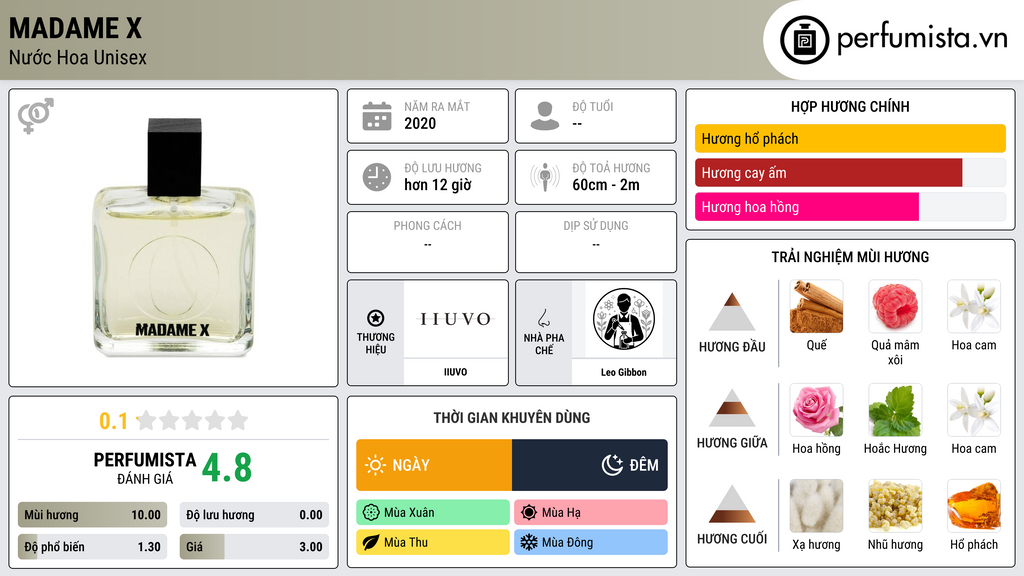Click the person silhouette icon for Độ tuổi
This screenshot has height=576, width=1024.
point(545,116)
